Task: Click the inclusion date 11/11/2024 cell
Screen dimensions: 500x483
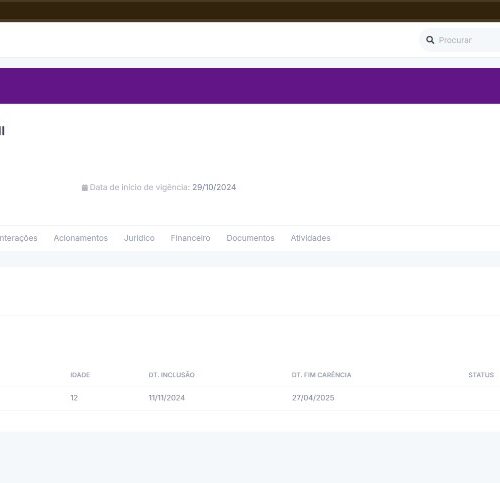Action: pos(167,398)
